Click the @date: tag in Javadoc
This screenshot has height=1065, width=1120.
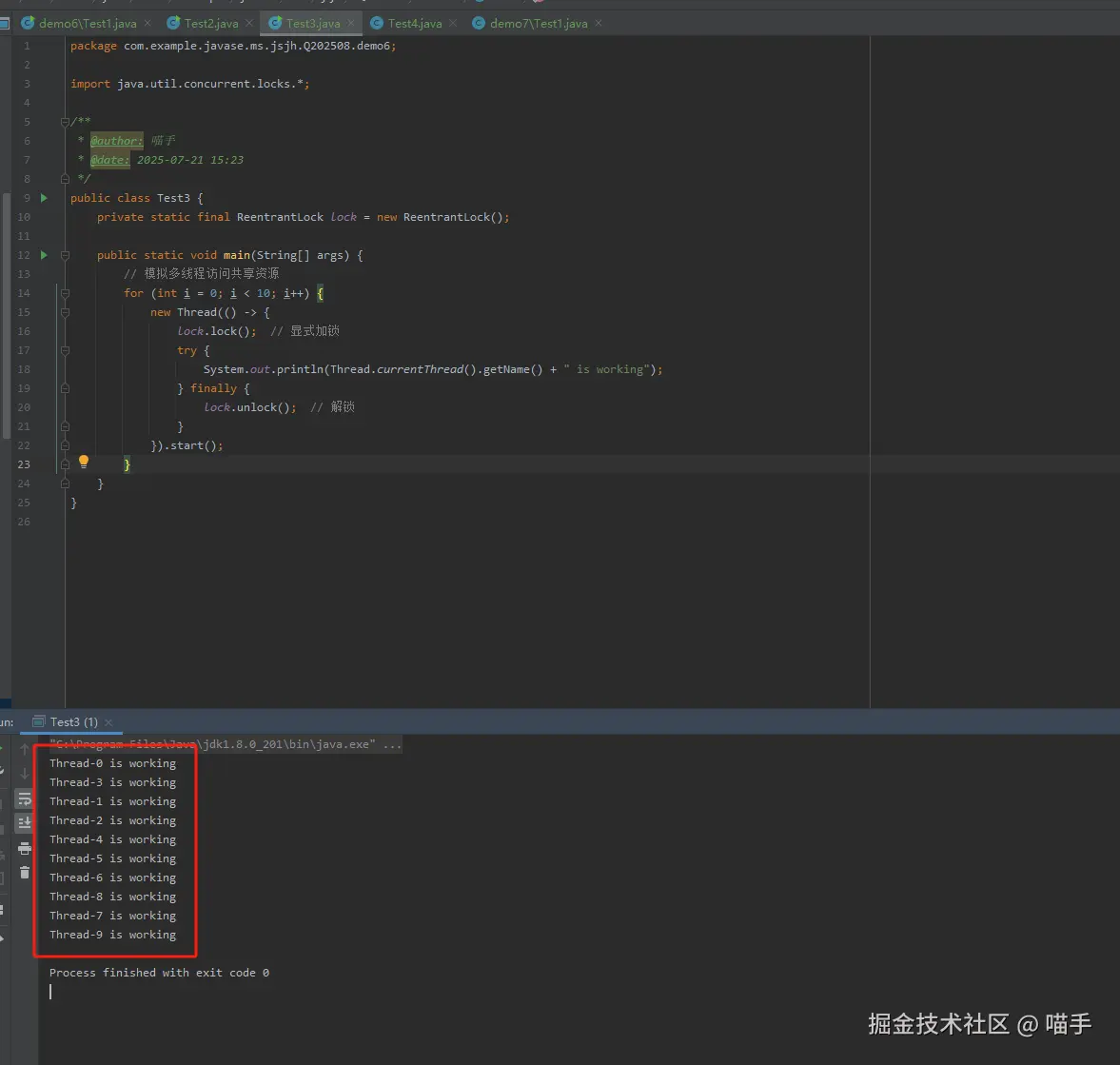110,160
